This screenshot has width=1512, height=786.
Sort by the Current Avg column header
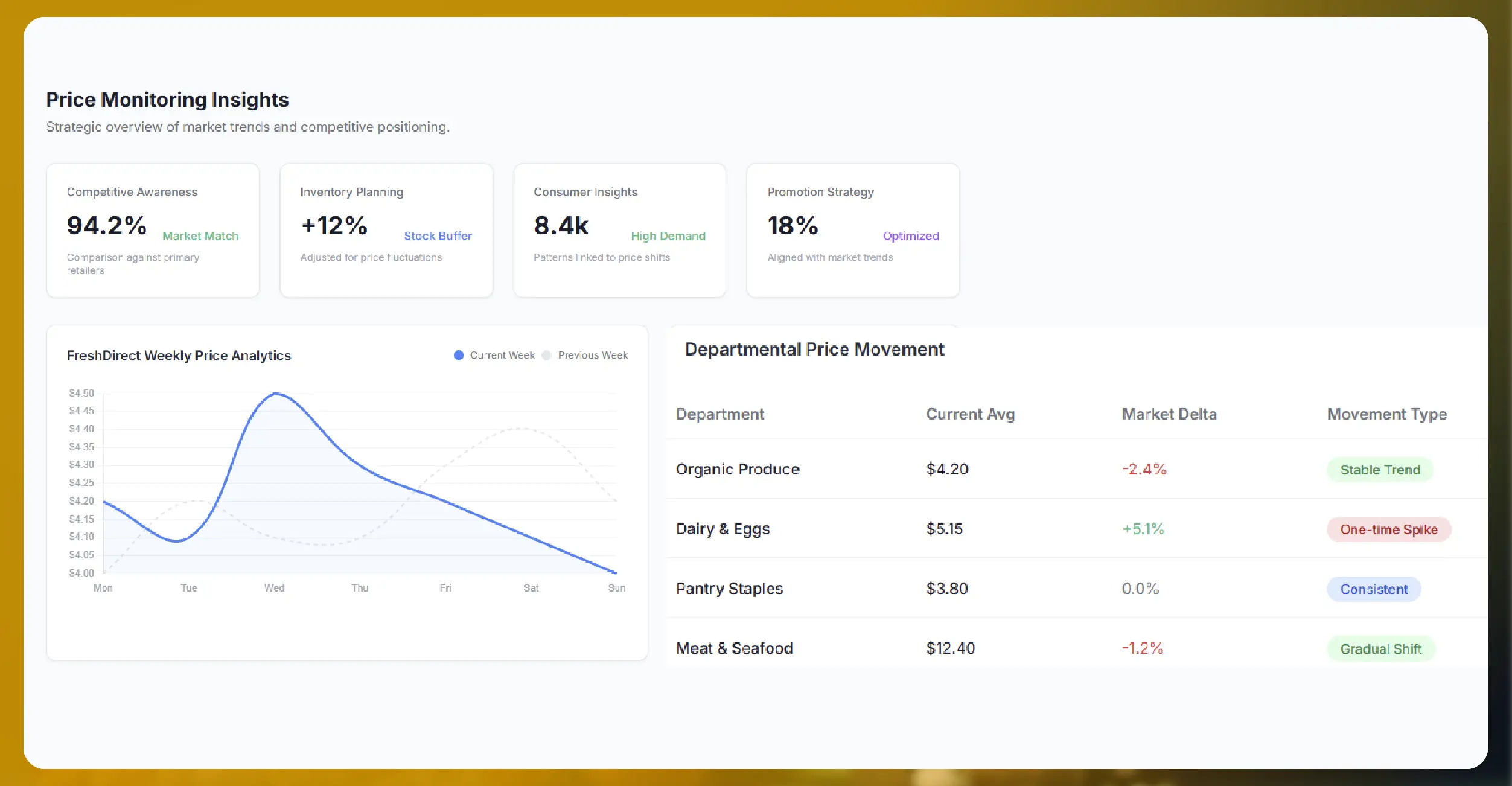click(969, 414)
